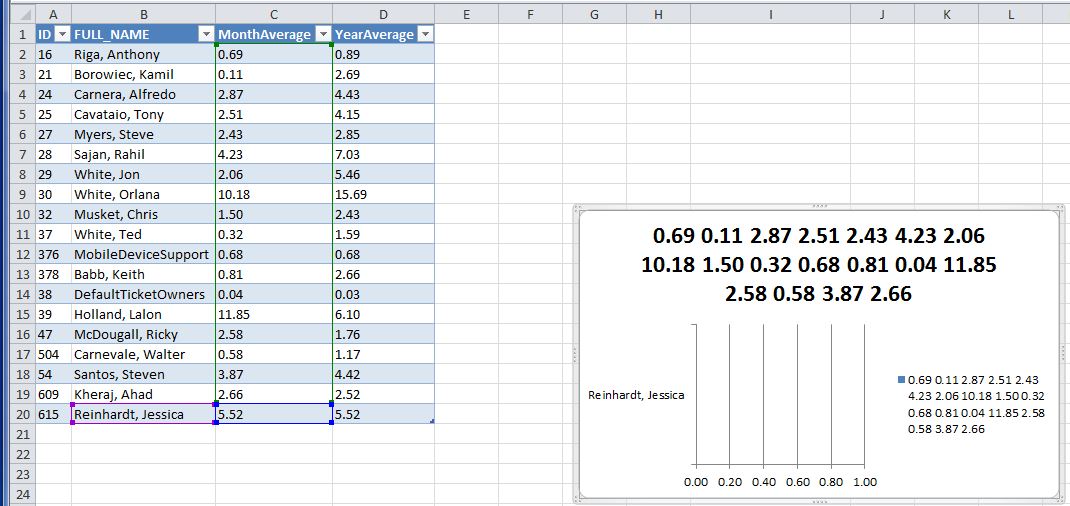Click the FULL_NAME header cell
Screen dimensions: 1070x506
(x=143, y=35)
